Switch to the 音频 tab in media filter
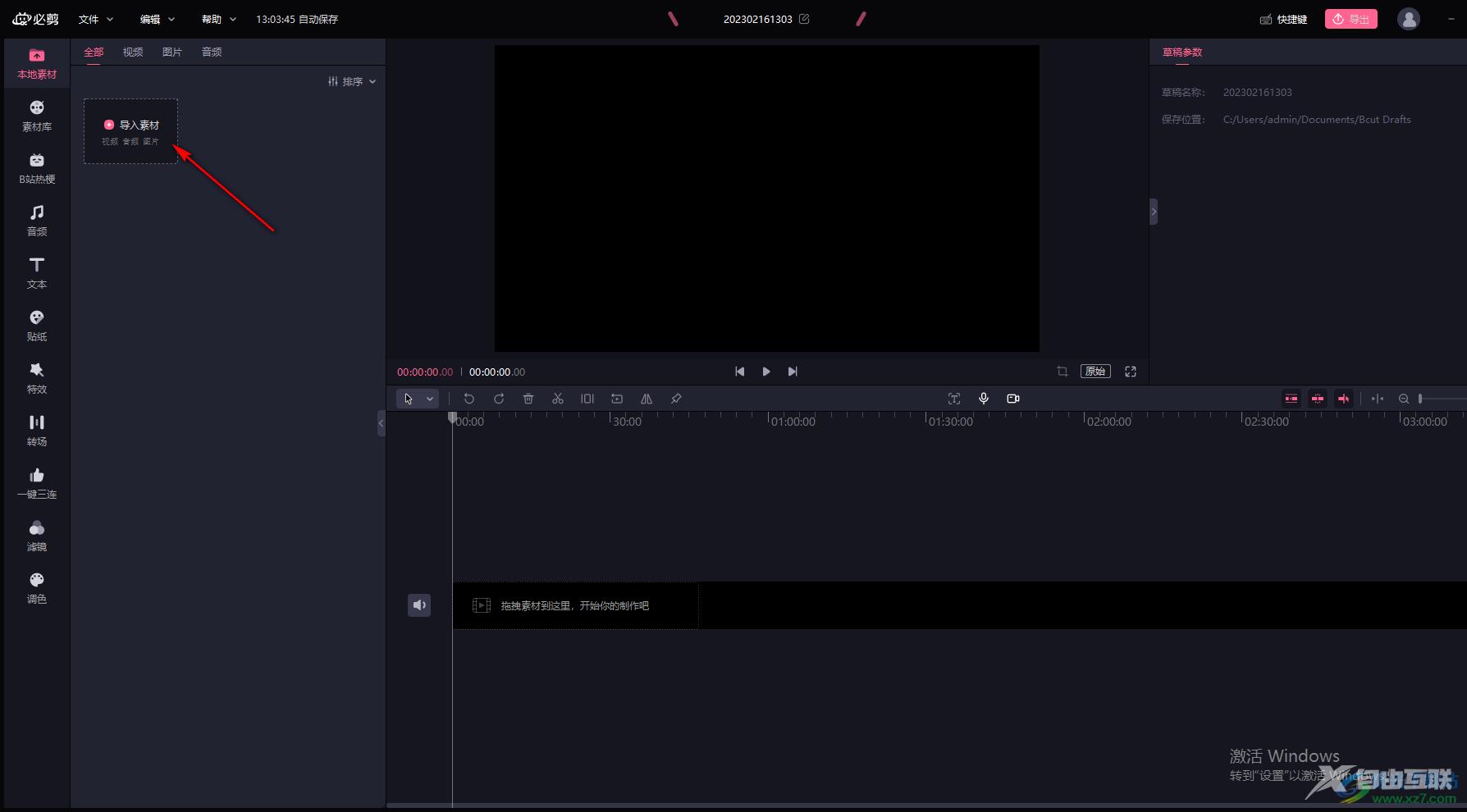This screenshot has width=1467, height=812. point(212,52)
